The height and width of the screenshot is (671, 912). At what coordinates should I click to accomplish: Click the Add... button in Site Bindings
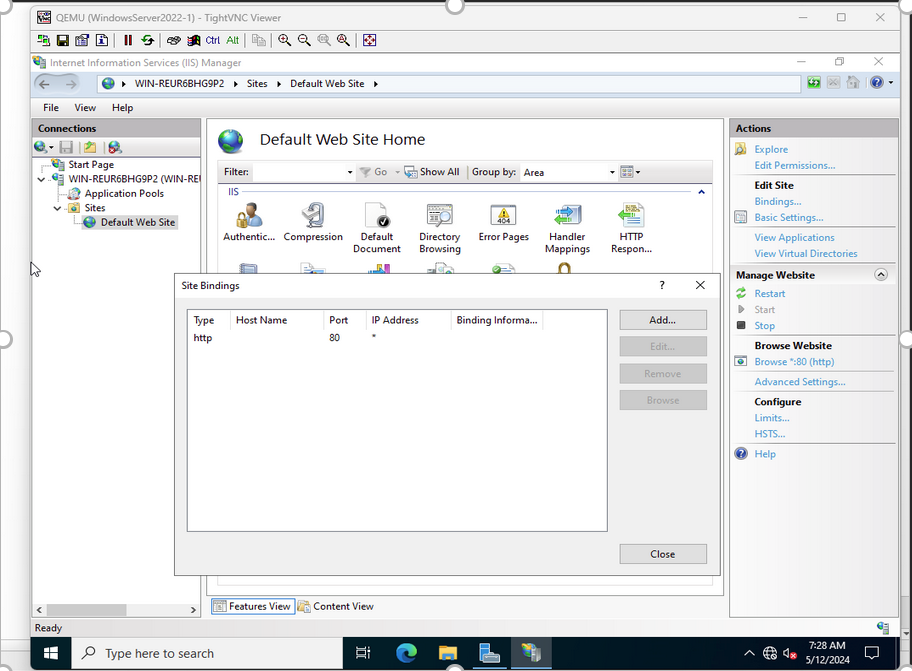point(663,320)
